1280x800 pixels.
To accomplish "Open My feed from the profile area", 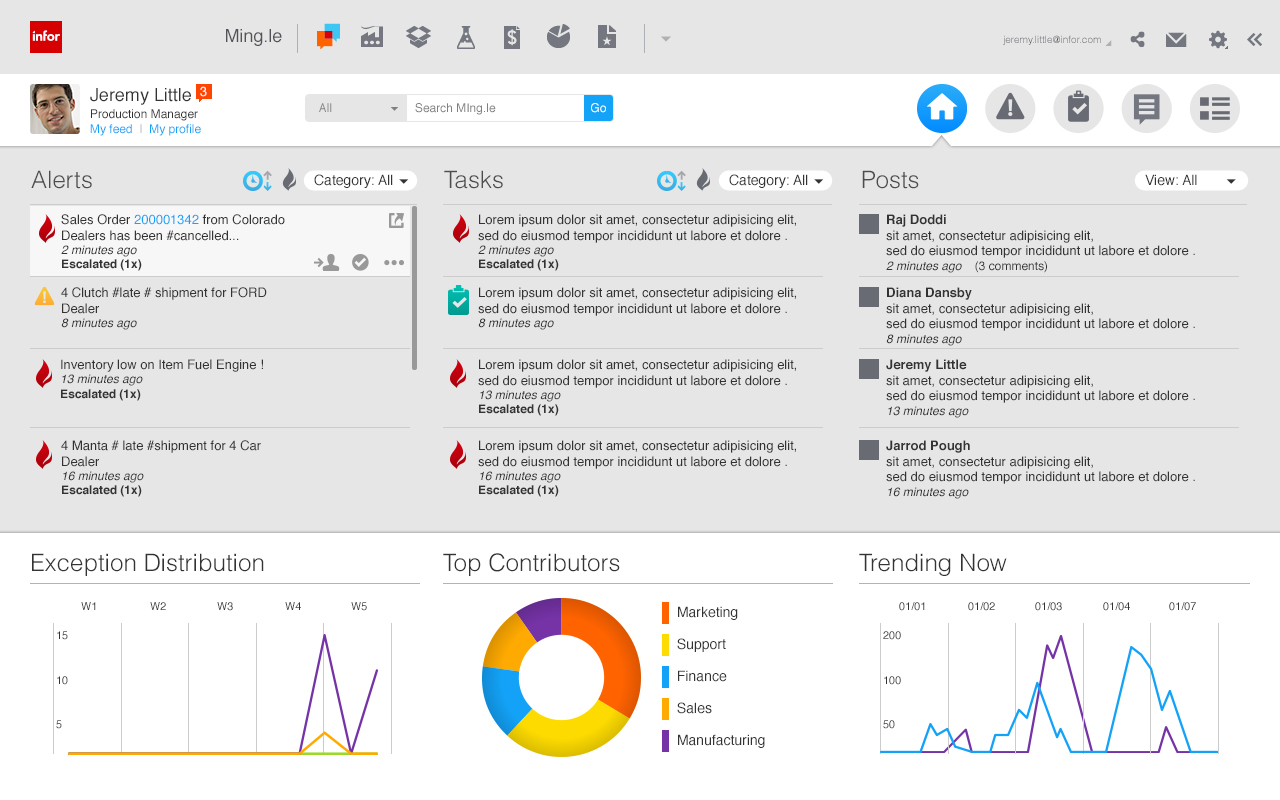I will click(x=110, y=128).
